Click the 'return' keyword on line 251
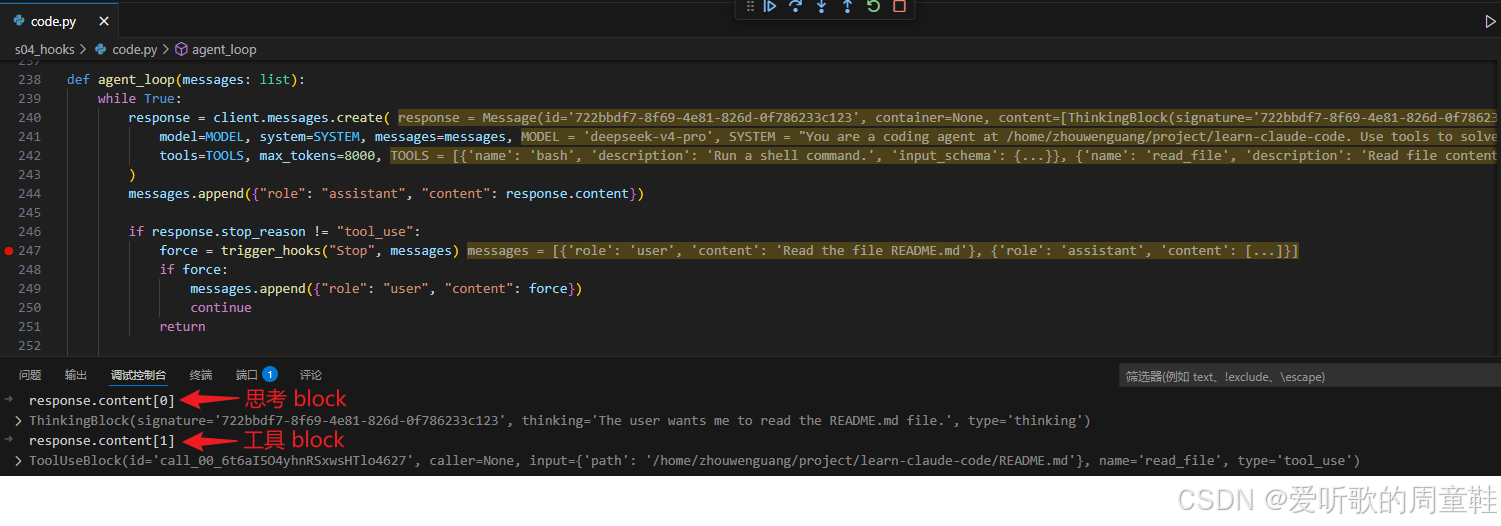Viewport: 1501px width, 526px height. point(183,327)
